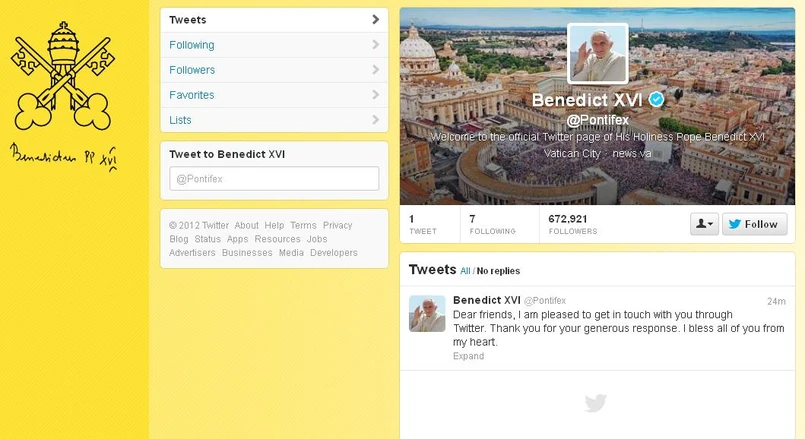
Task: Click the blue verified badge beside Benedict XVI
Action: (656, 99)
